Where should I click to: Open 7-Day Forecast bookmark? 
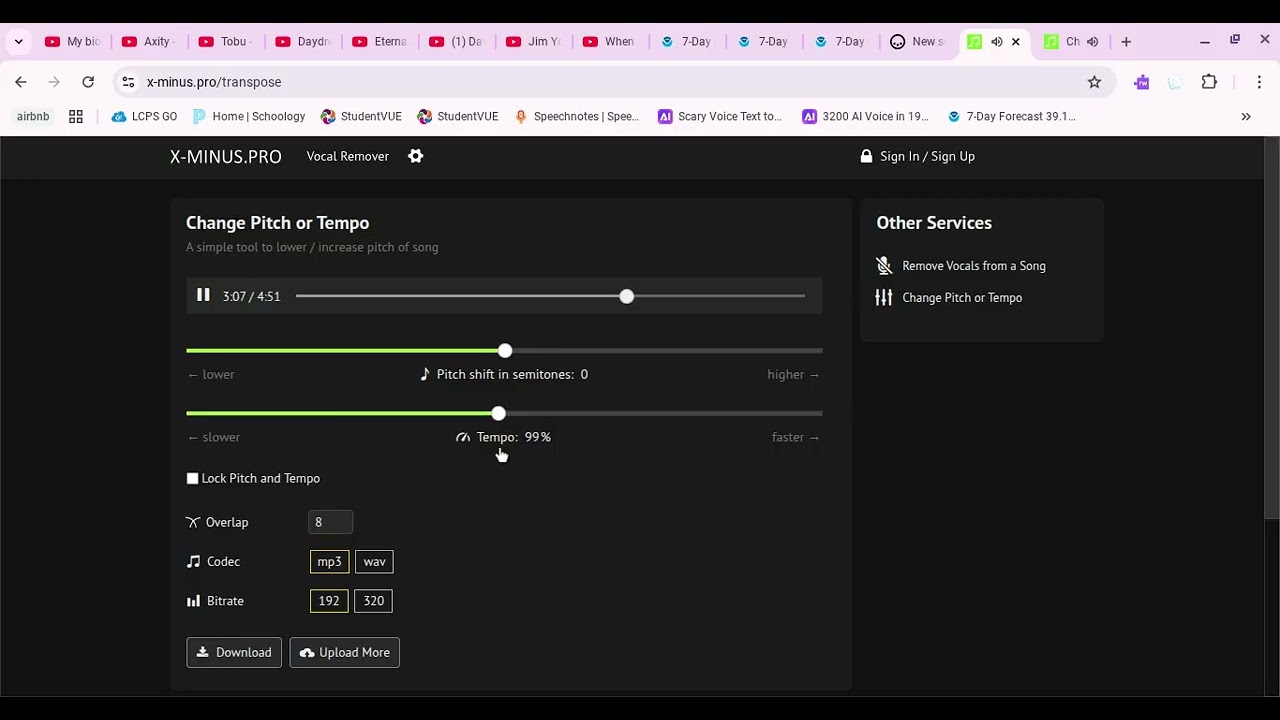point(1012,117)
